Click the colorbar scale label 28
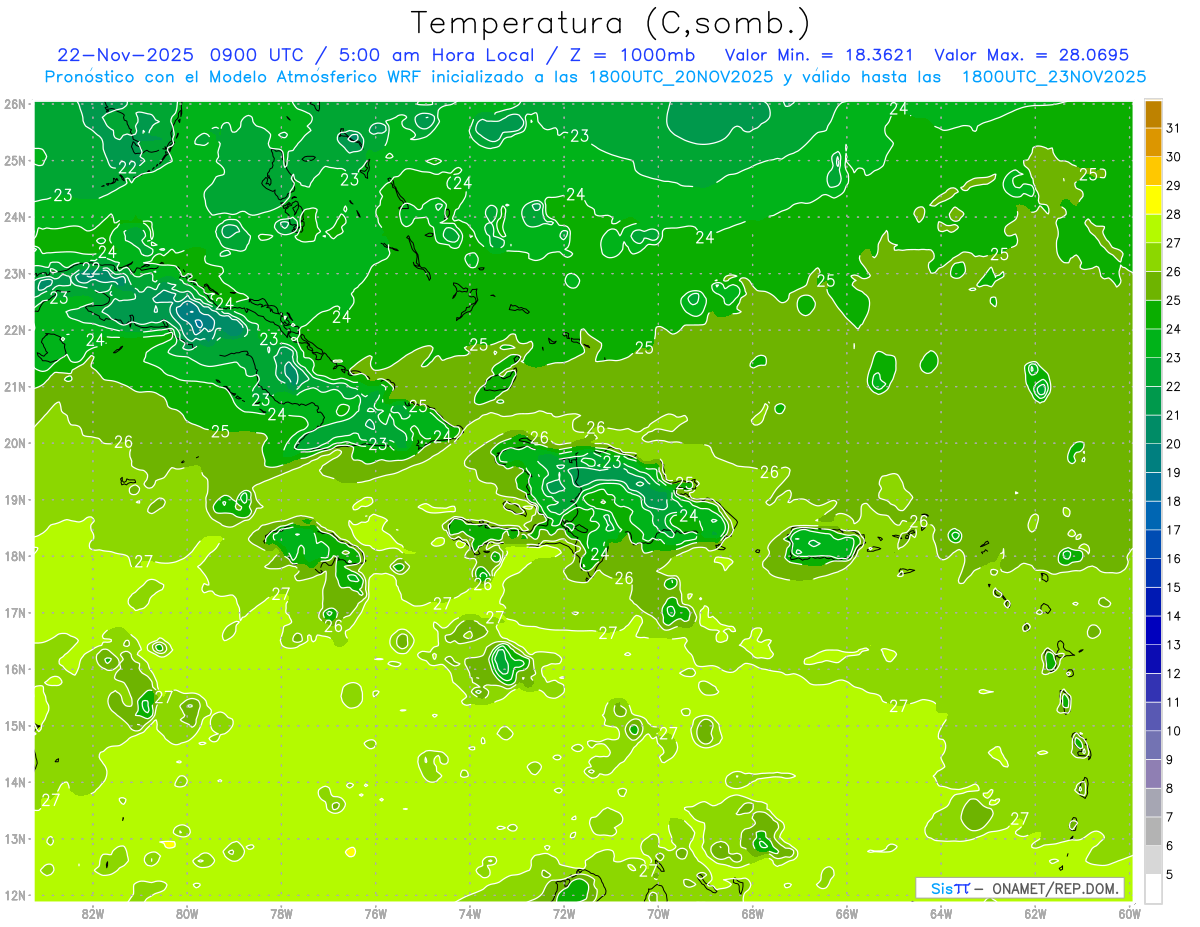The height and width of the screenshot is (927, 1200). click(1174, 214)
